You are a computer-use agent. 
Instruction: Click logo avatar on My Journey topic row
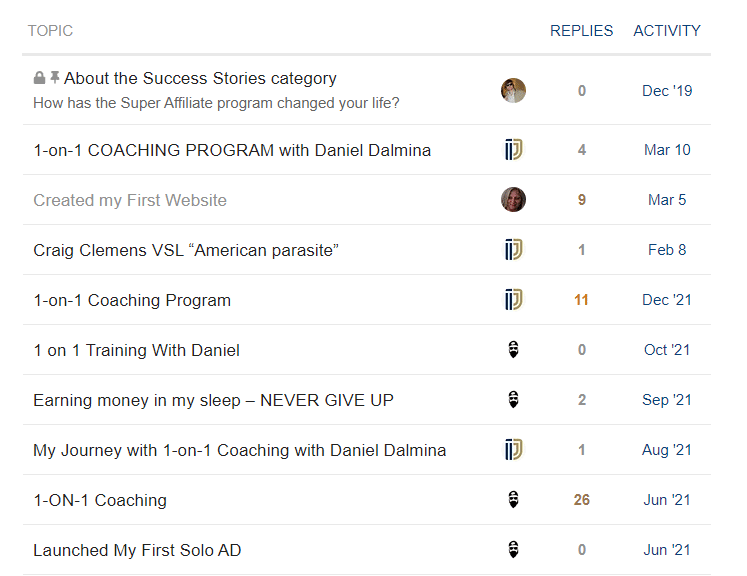tap(514, 450)
